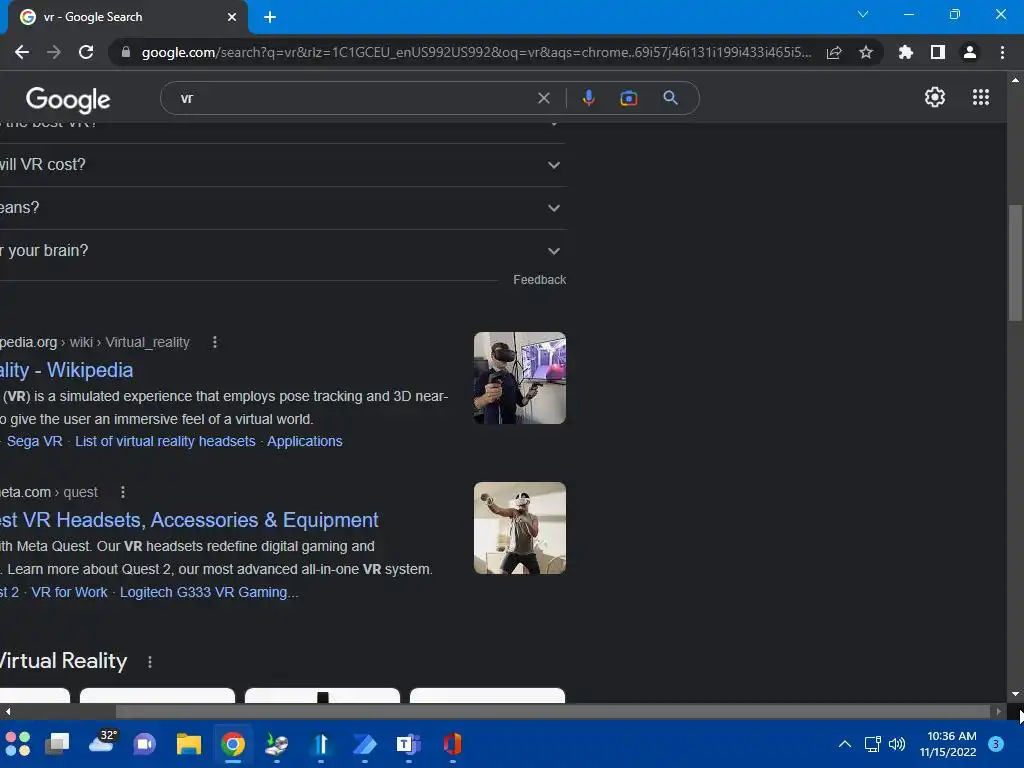This screenshot has width=1024, height=768.
Task: Open Task View in taskbar
Action: [x=57, y=744]
